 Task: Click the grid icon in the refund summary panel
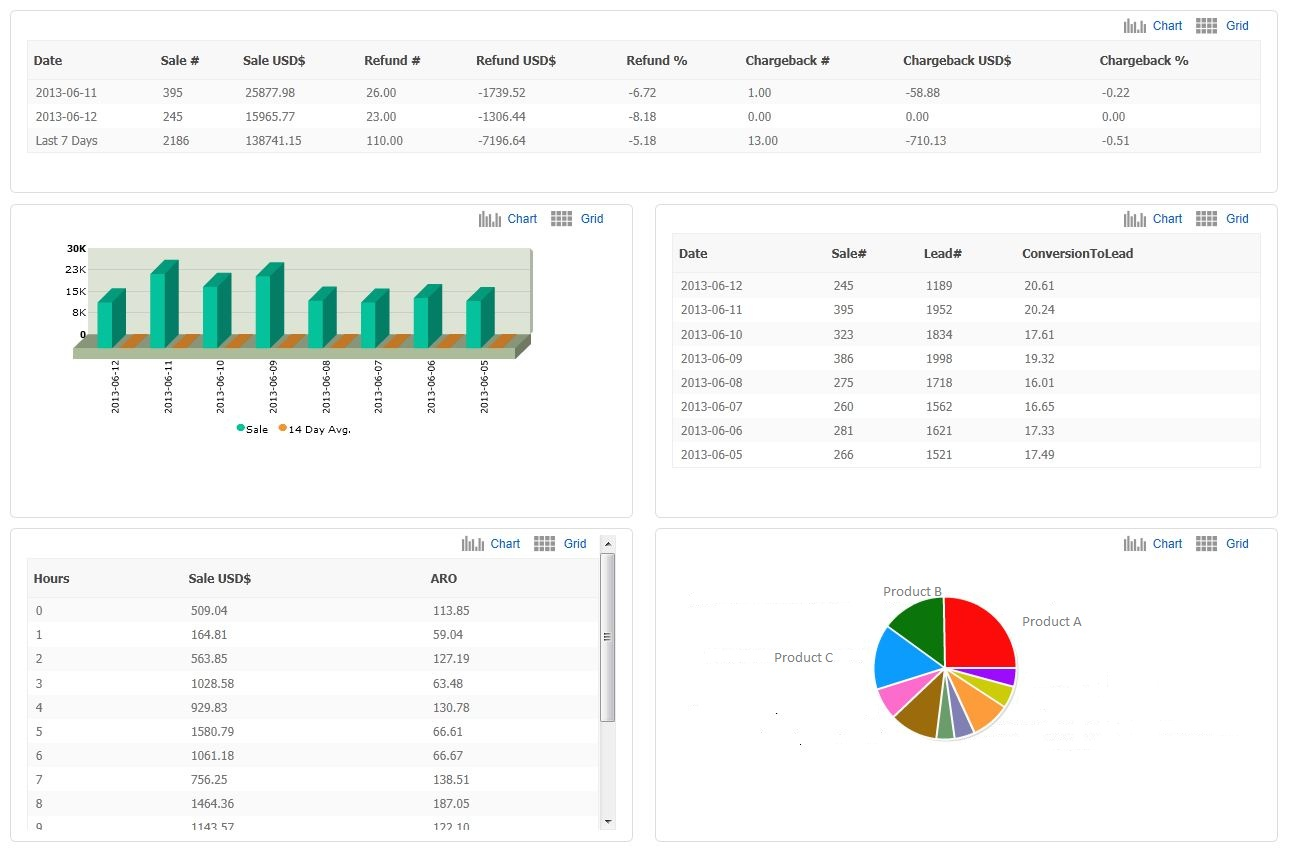click(1207, 26)
